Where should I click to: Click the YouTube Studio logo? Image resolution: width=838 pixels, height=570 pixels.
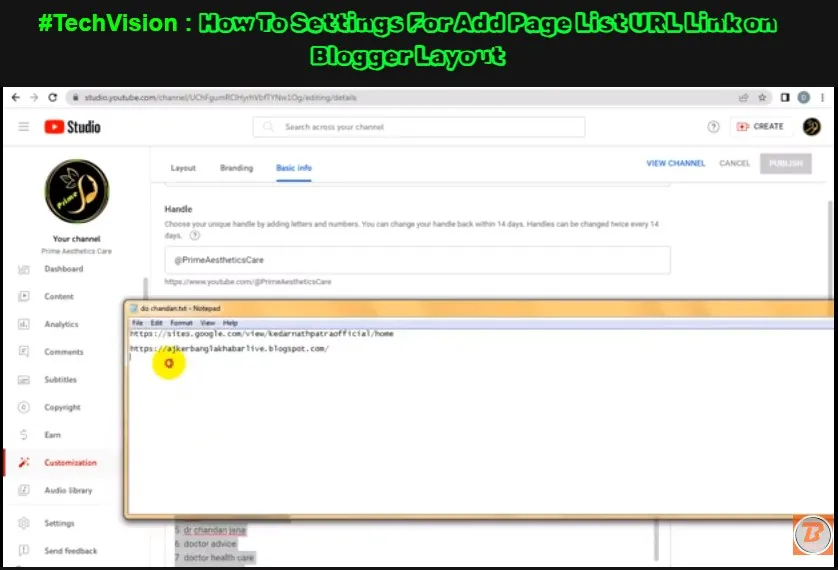(x=72, y=127)
